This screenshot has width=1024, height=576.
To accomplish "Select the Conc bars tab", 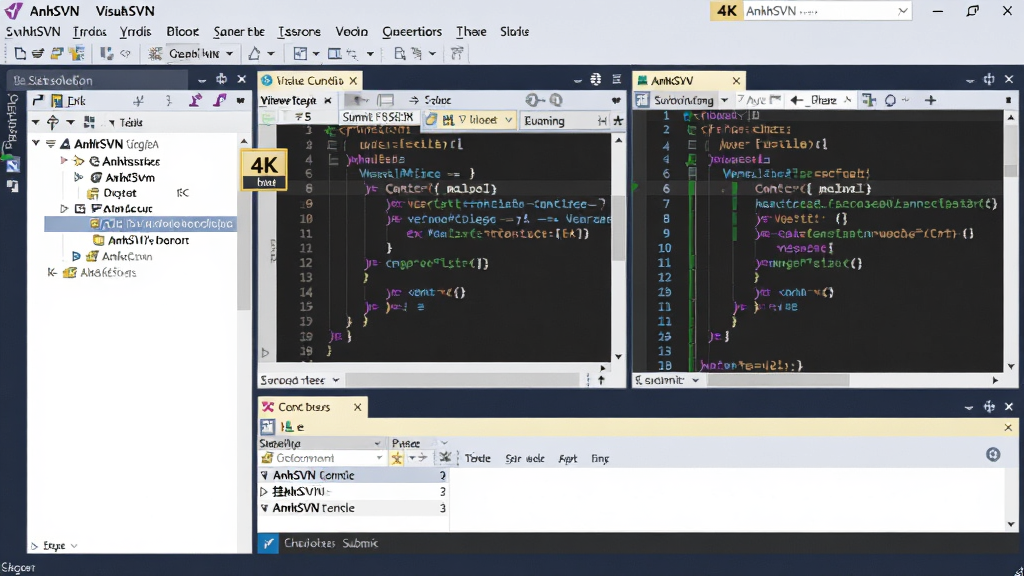I will click(x=312, y=407).
